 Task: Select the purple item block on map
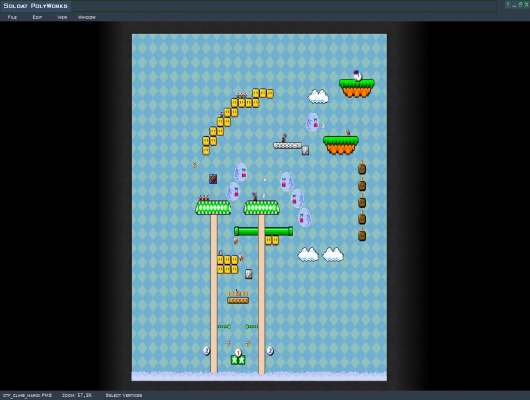tap(213, 179)
